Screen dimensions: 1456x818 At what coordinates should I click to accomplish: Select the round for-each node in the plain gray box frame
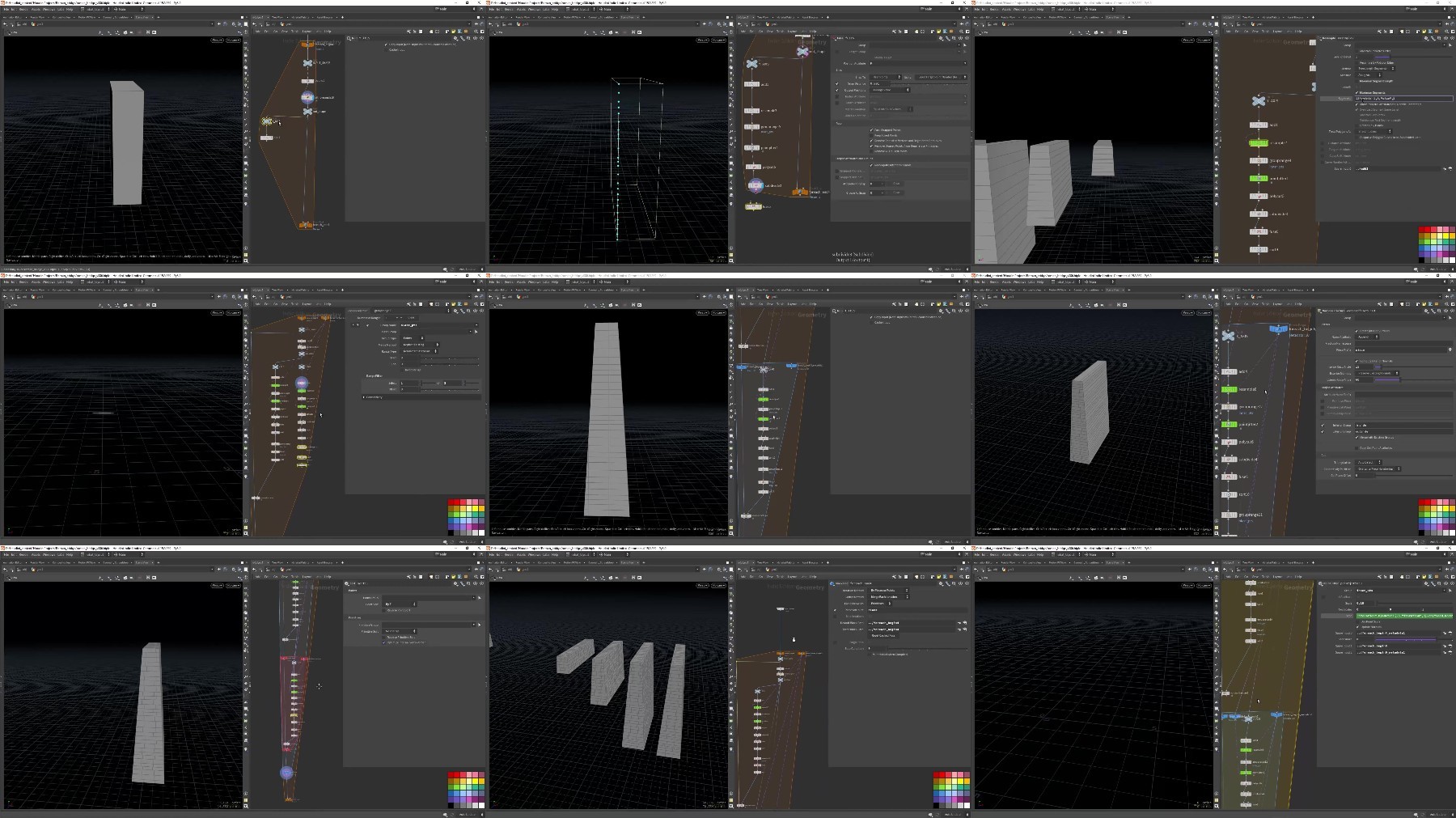307,97
